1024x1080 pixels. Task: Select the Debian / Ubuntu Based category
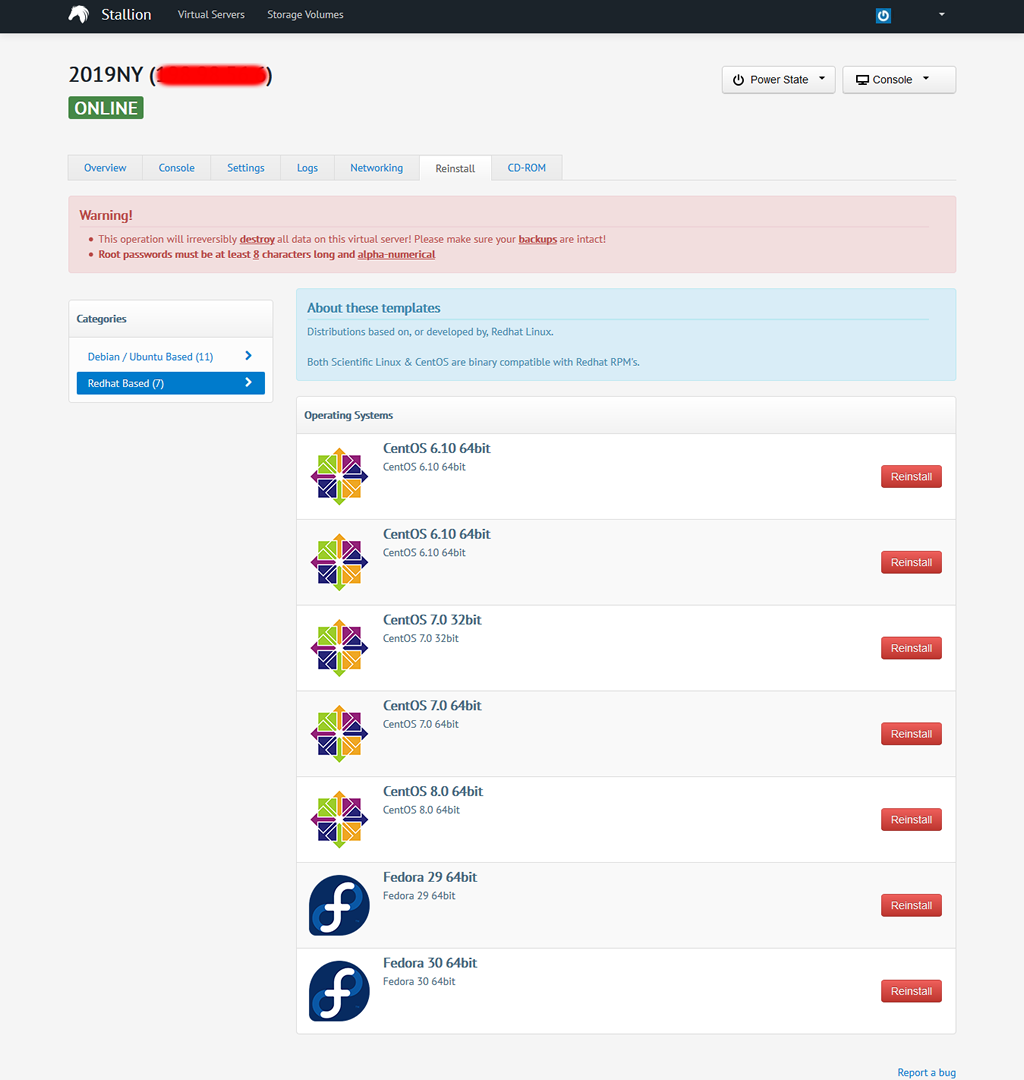tap(170, 356)
